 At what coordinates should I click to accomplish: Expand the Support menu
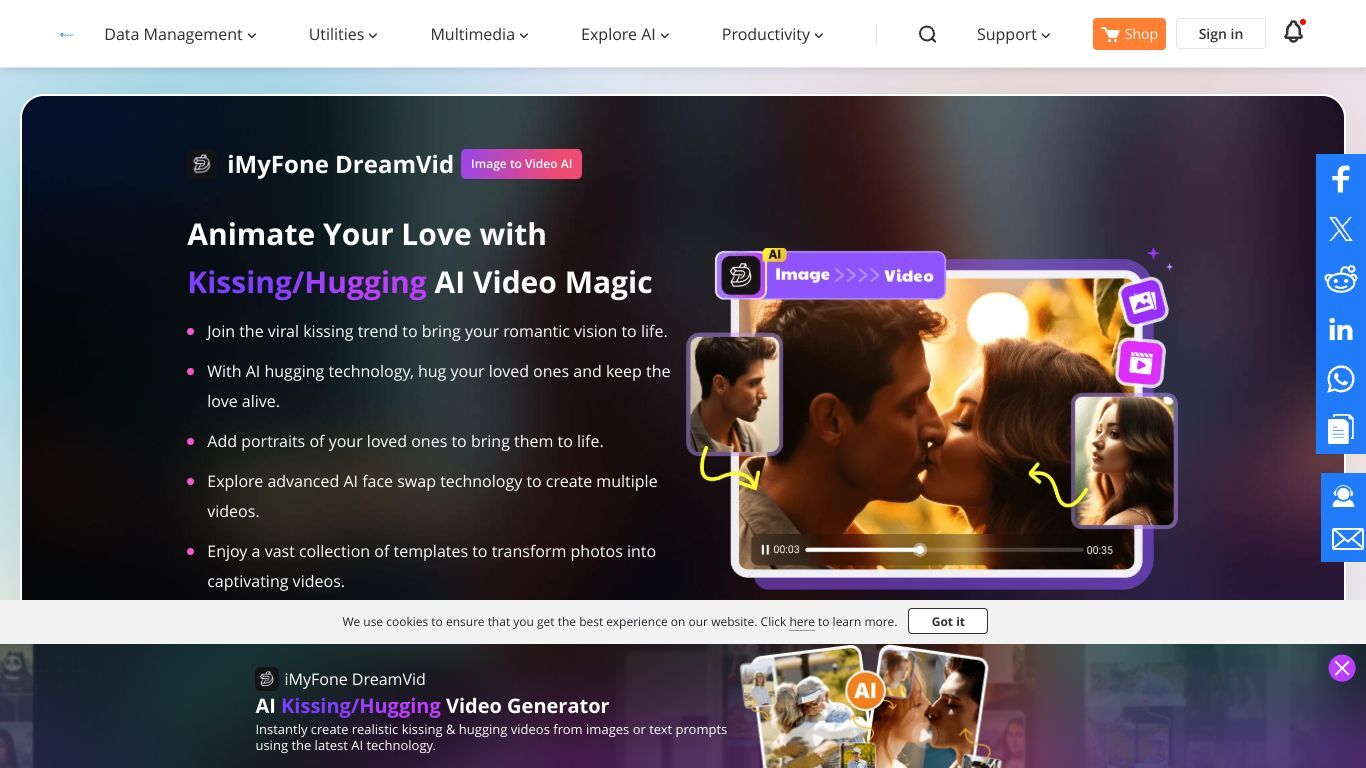[1013, 34]
